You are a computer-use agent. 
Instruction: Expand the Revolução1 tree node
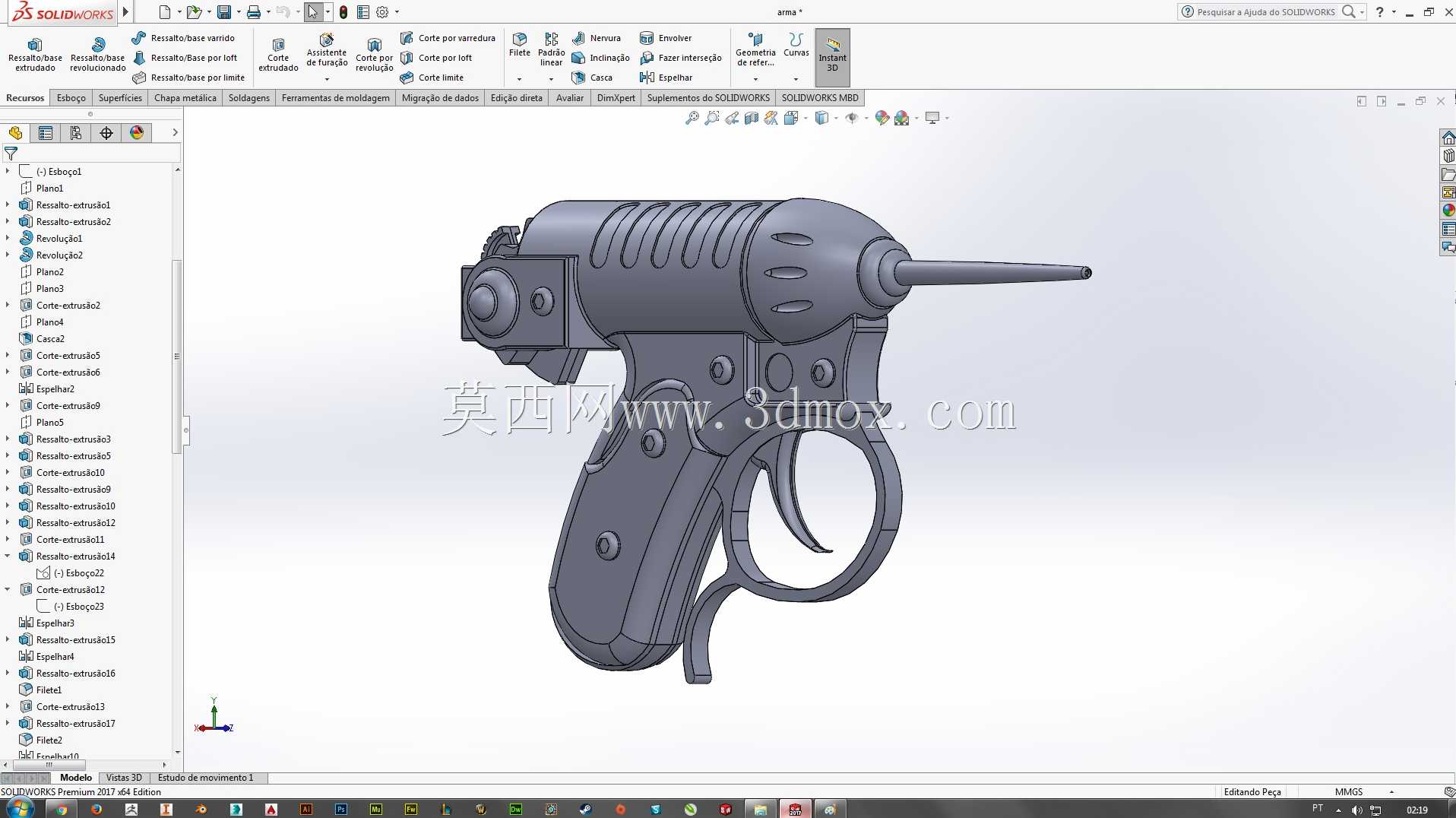click(x=8, y=238)
